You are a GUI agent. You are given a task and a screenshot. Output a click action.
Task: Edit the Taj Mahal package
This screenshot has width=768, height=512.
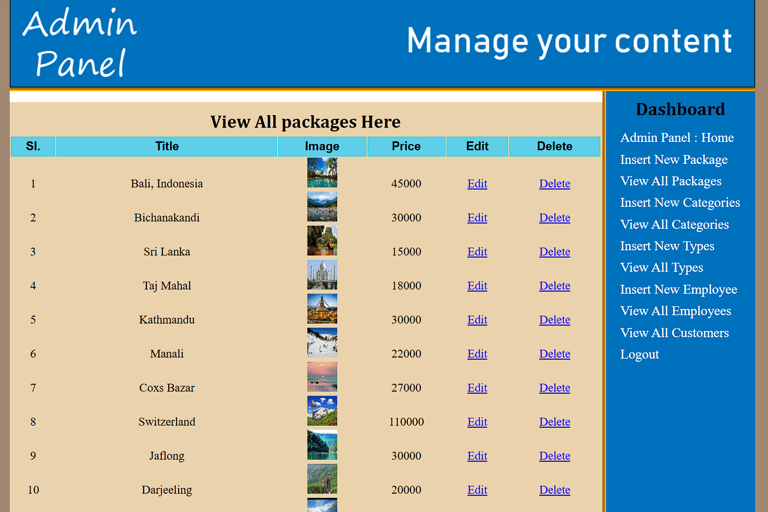(477, 286)
